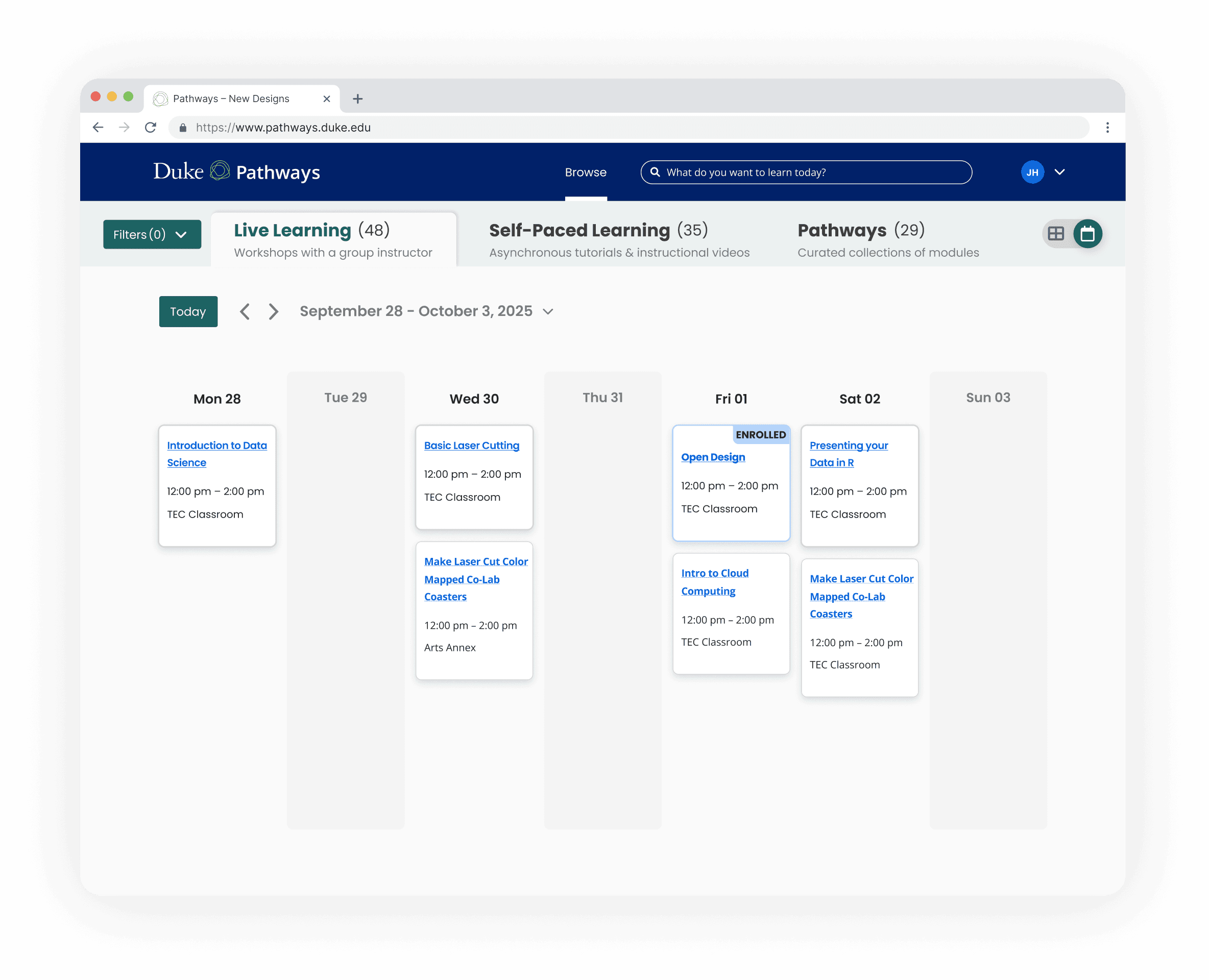Screen dimensions: 1209x980
Task: Advance to the next week
Action: (x=273, y=312)
